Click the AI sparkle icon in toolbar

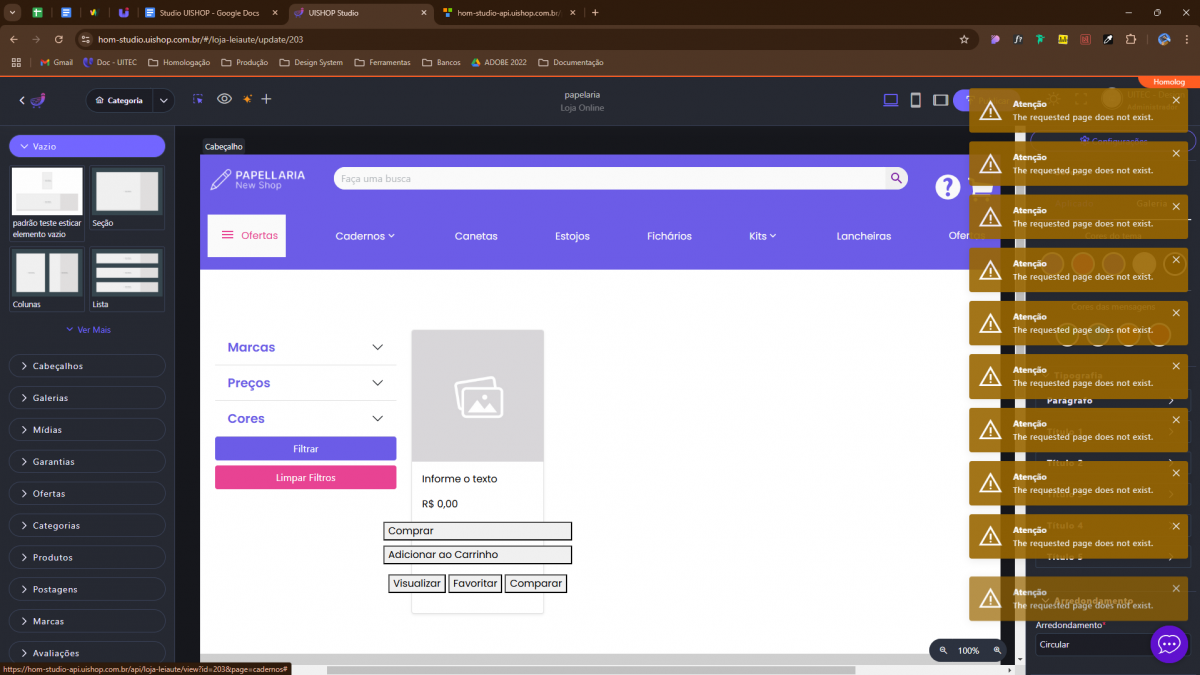(246, 99)
